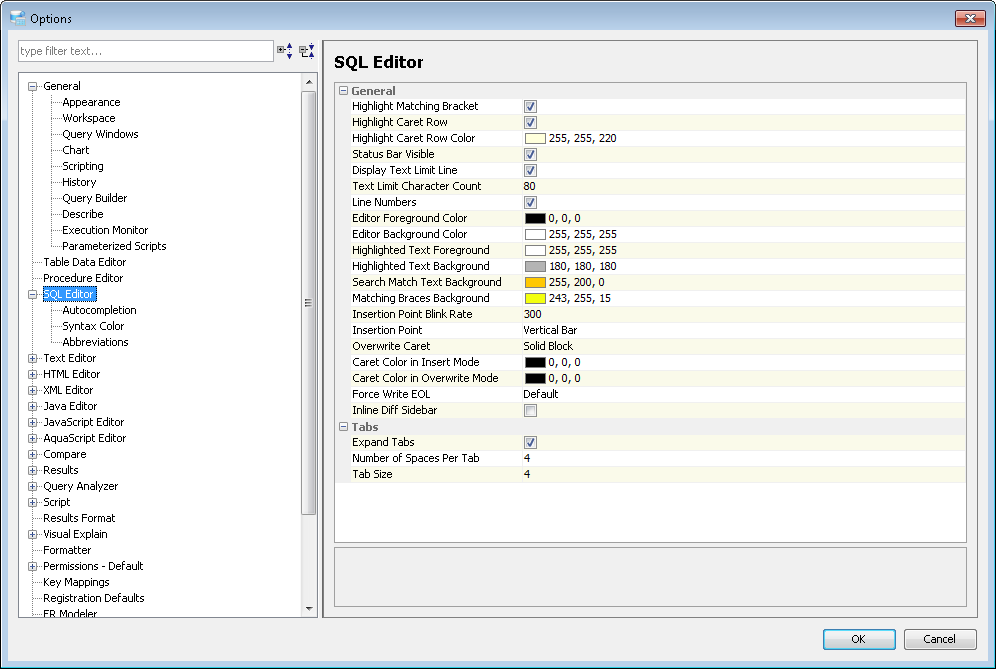The width and height of the screenshot is (996, 669).
Task: Enable Inline Diff Sidebar checkbox
Action: (x=530, y=410)
